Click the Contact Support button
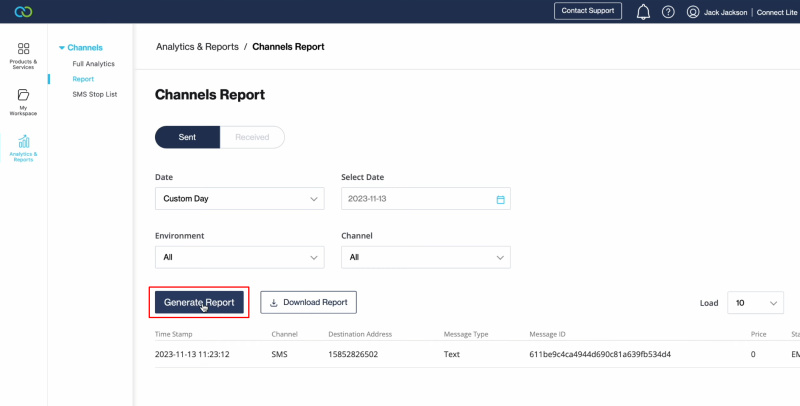The height and width of the screenshot is (406, 800). click(x=588, y=11)
